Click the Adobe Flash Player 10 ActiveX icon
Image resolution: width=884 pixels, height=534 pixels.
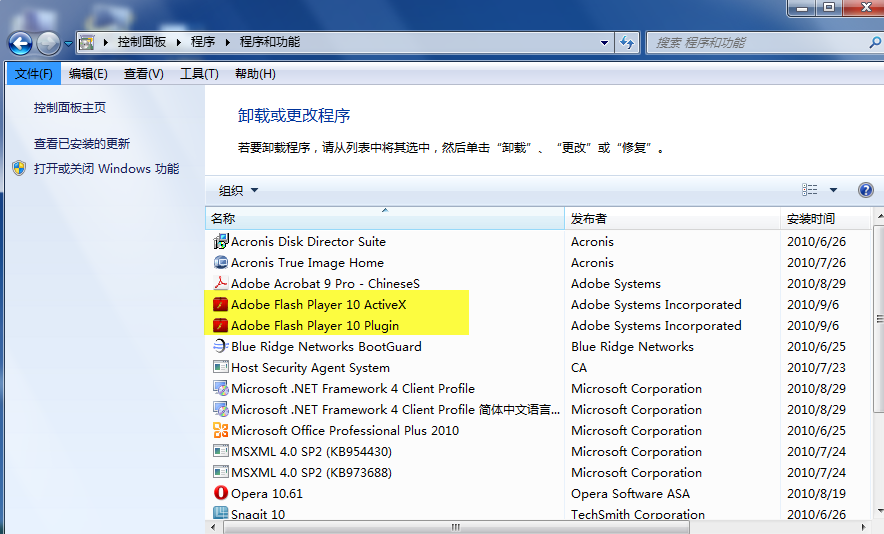[221, 304]
